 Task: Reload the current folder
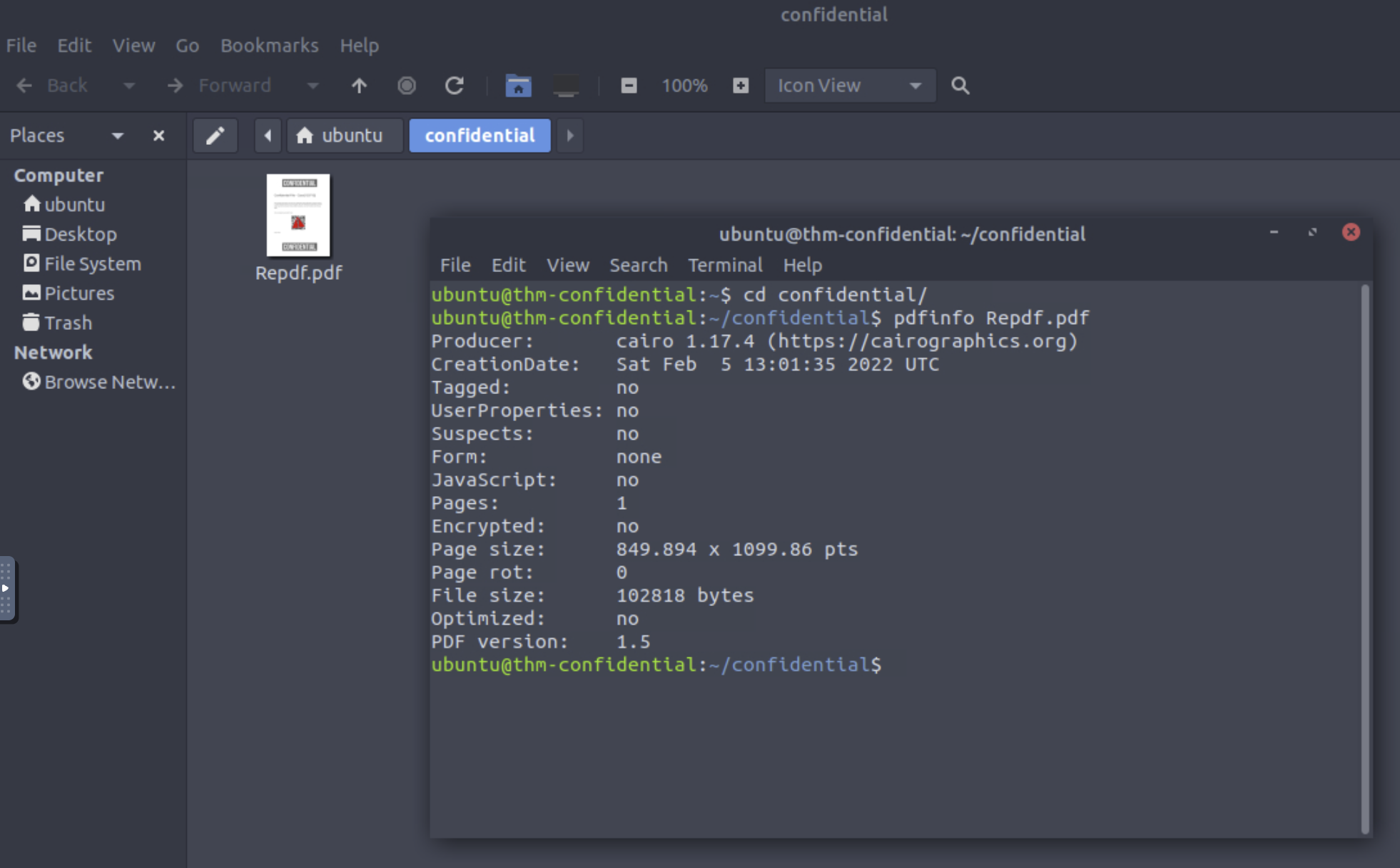click(455, 86)
